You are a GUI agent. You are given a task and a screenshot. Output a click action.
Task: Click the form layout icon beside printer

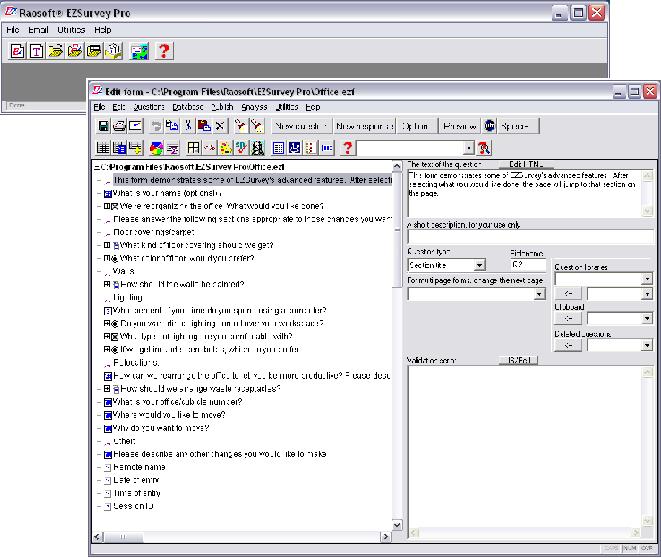[x=136, y=126]
